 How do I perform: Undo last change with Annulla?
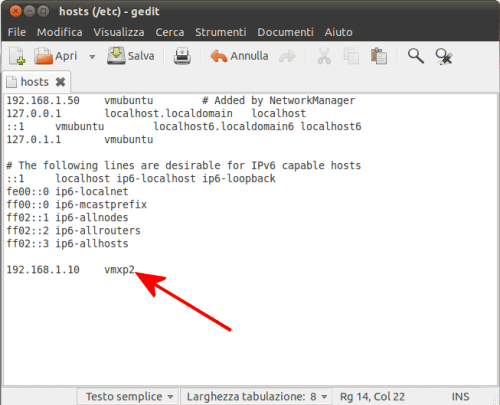click(x=239, y=56)
